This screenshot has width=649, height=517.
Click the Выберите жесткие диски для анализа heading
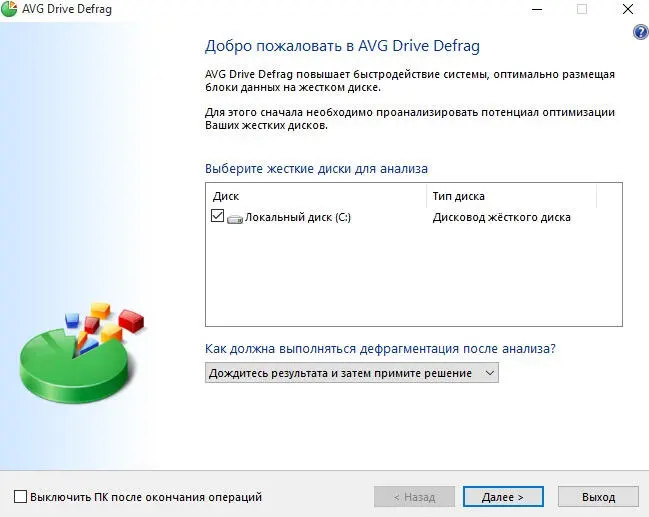coord(316,169)
